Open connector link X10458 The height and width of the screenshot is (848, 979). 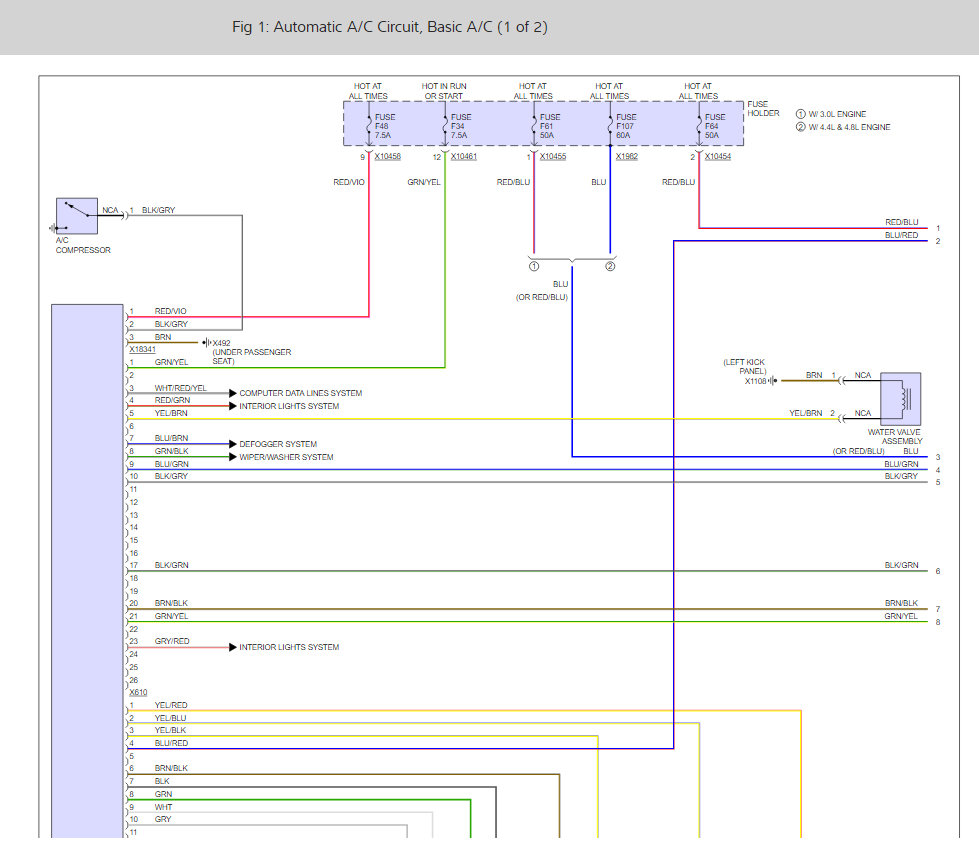tap(387, 157)
